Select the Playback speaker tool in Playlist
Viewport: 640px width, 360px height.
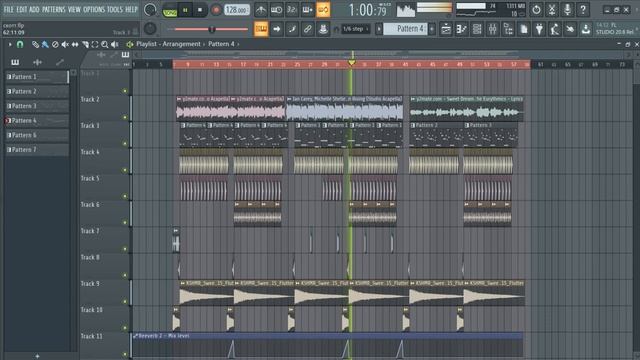115,44
